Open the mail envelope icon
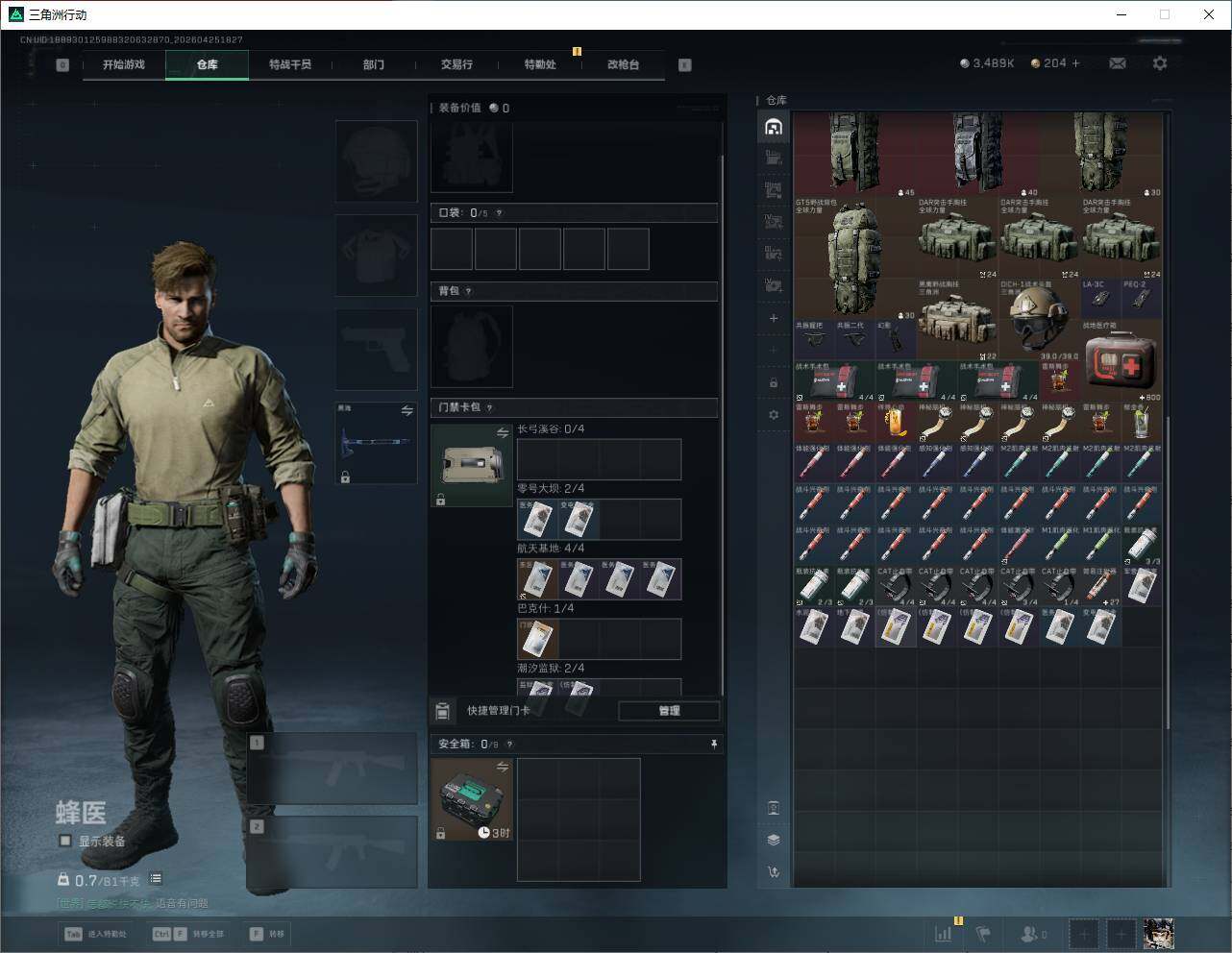This screenshot has width=1232, height=953. [1118, 63]
